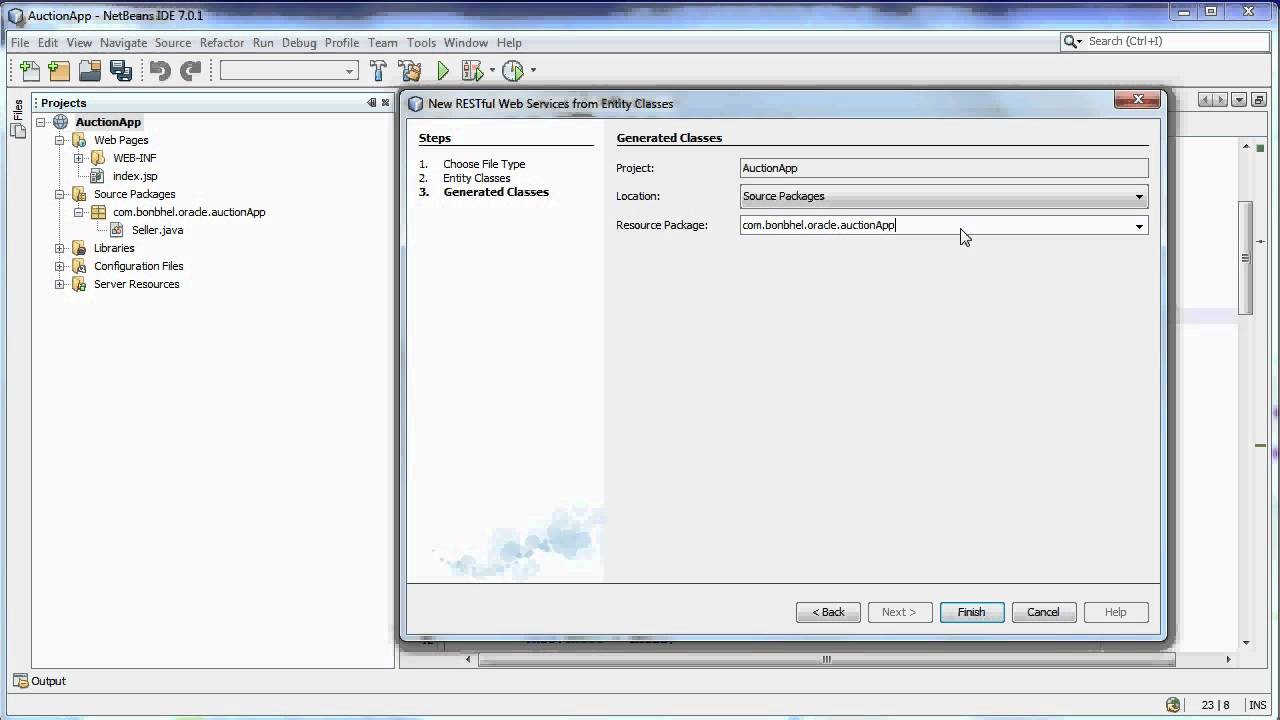Screen dimensions: 1280x720
Task: Open the Profile menu
Action: (342, 42)
